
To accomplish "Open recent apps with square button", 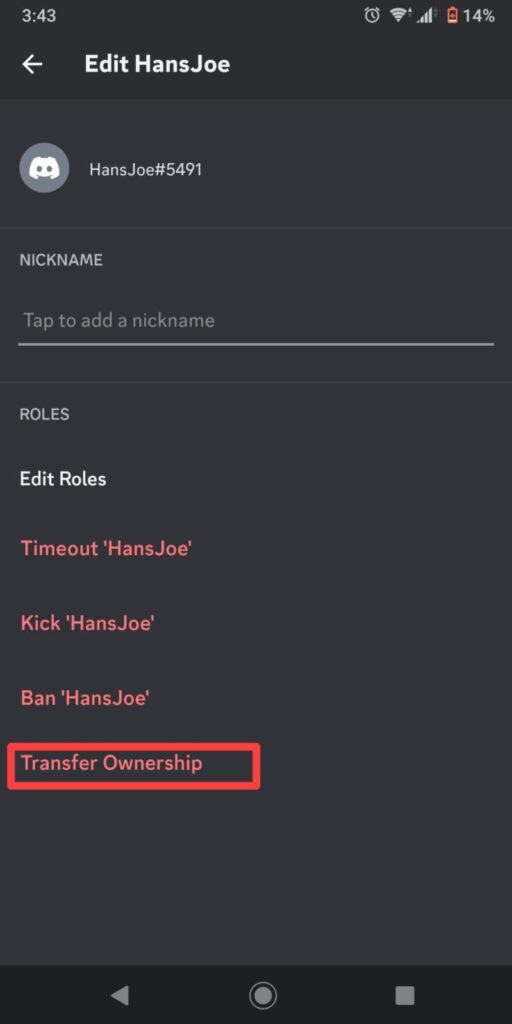I will pos(405,995).
